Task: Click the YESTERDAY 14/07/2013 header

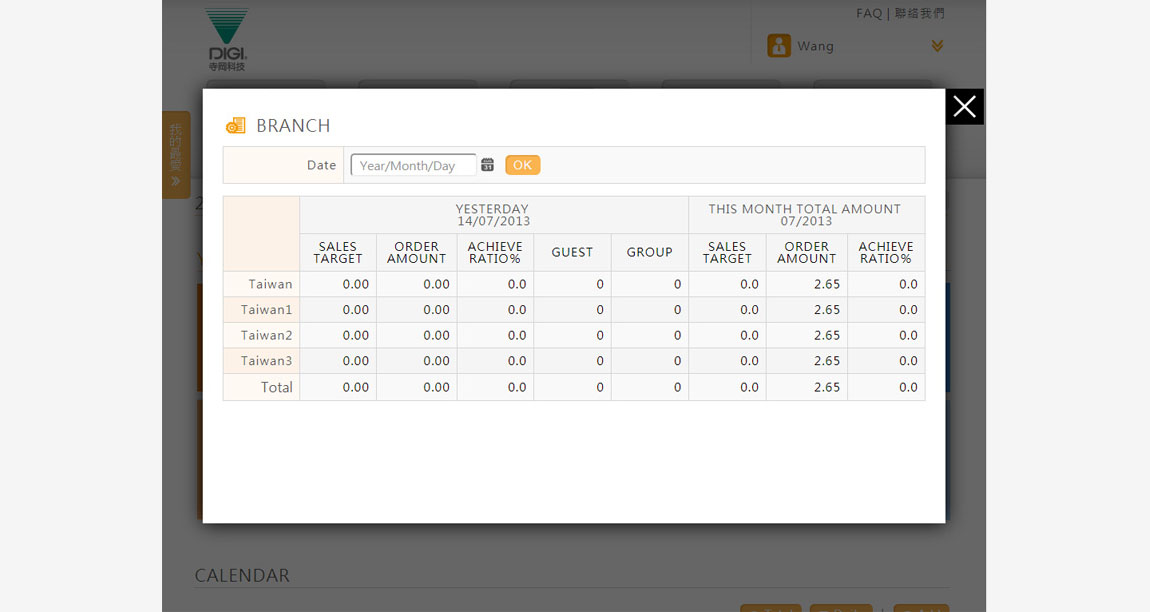Action: [x=493, y=215]
